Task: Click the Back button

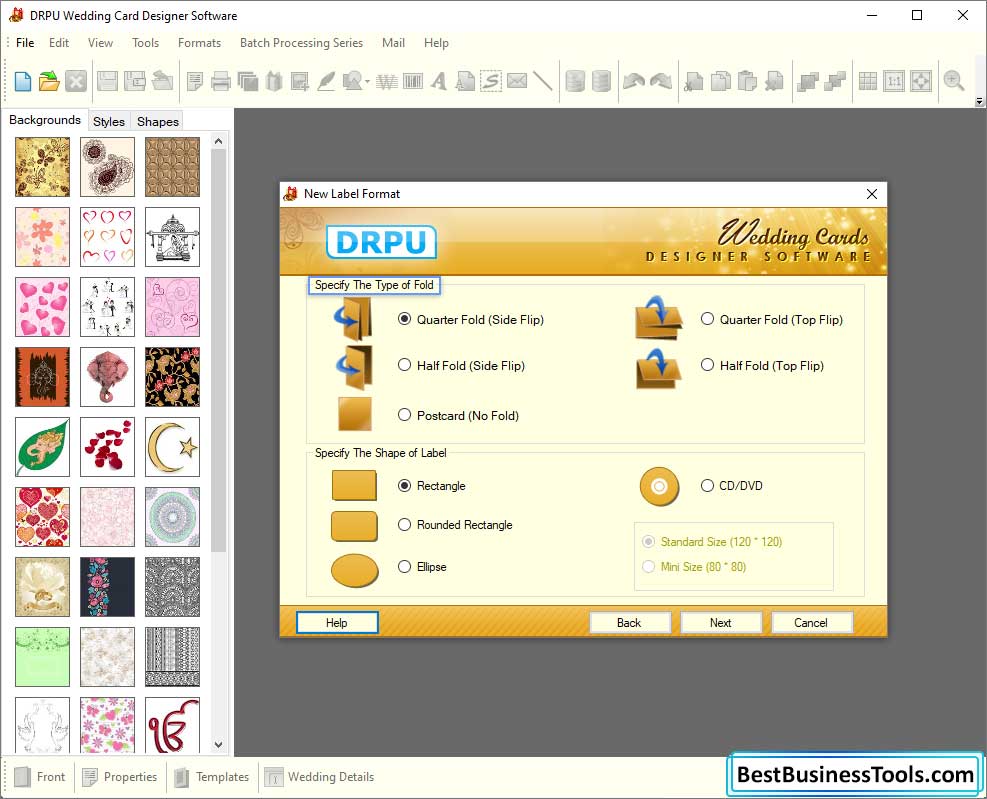Action: pyautogui.click(x=629, y=623)
